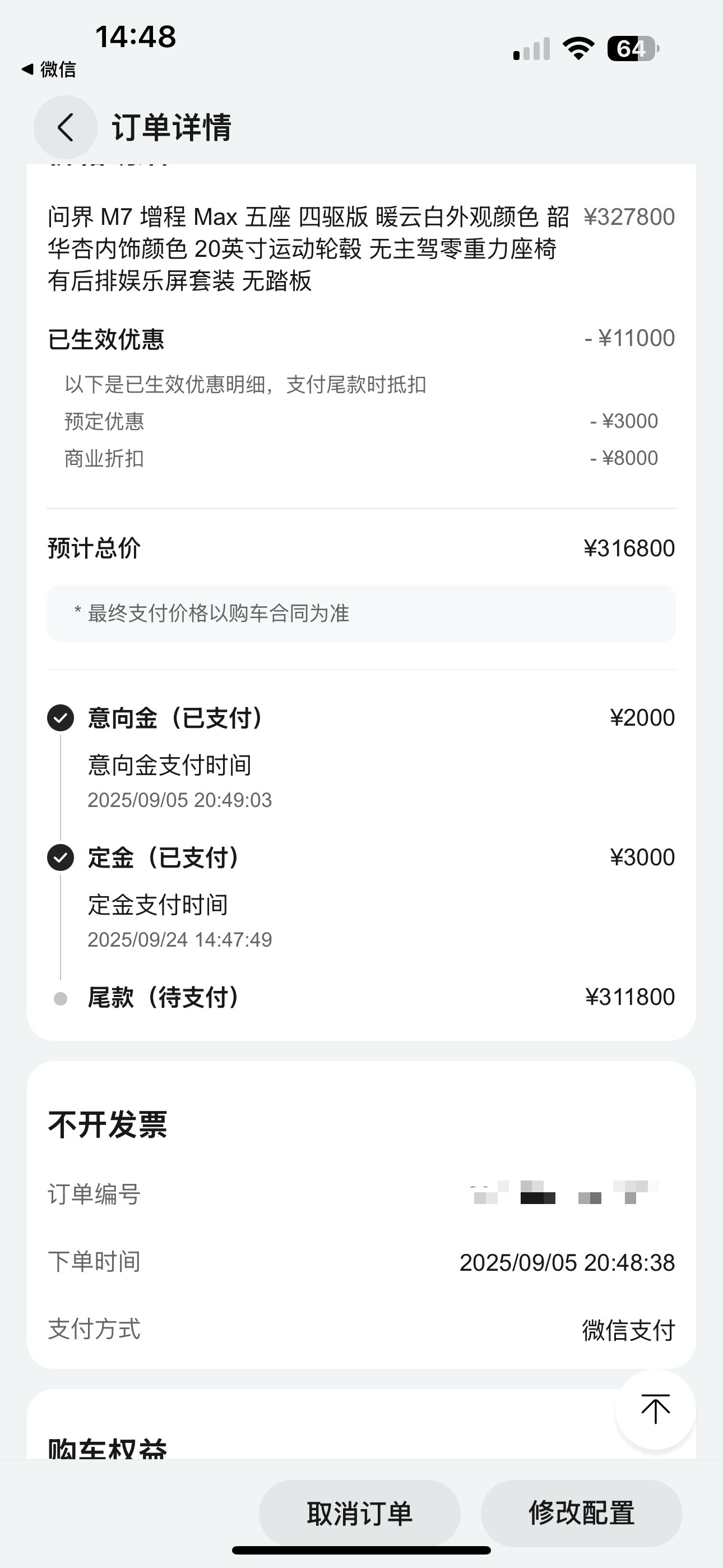Tap the cellular signal bars icon
This screenshot has width=723, height=1568.
[x=532, y=49]
